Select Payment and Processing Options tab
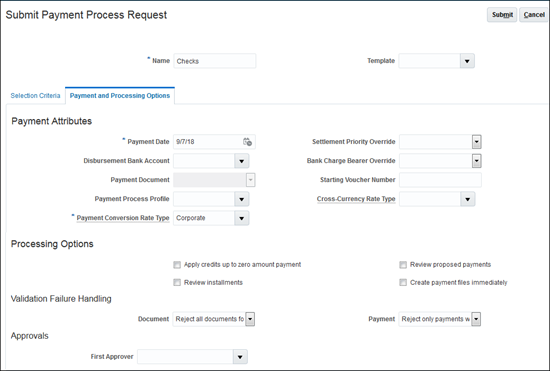 point(120,95)
